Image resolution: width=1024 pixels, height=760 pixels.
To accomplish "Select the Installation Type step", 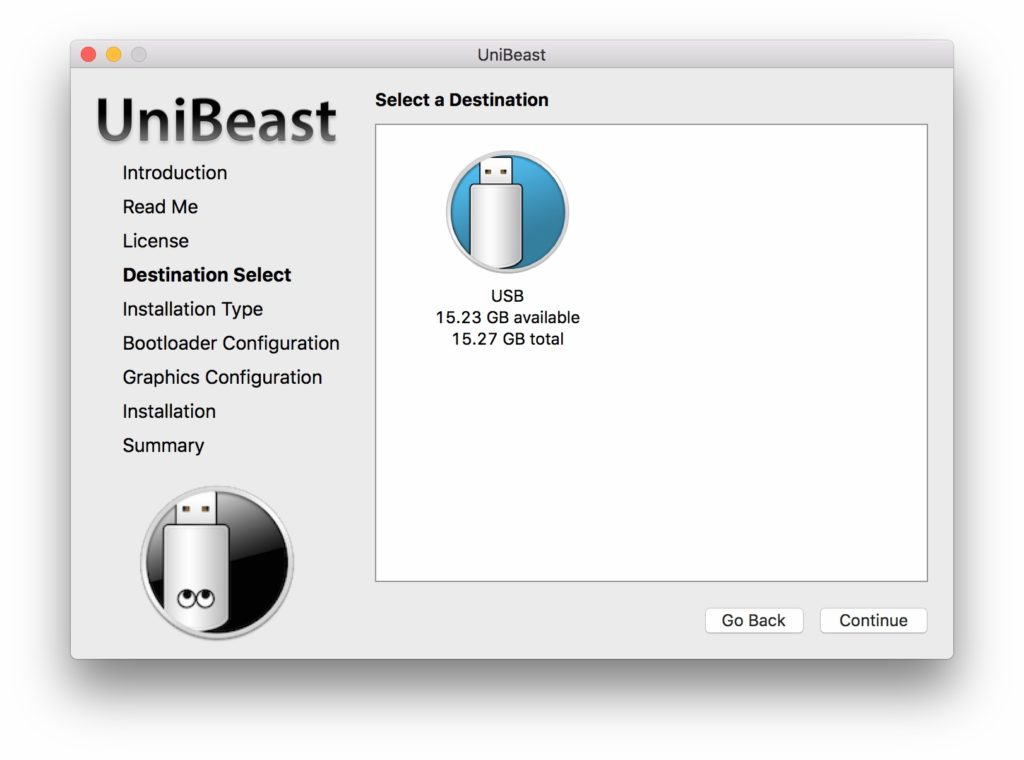I will [x=193, y=309].
